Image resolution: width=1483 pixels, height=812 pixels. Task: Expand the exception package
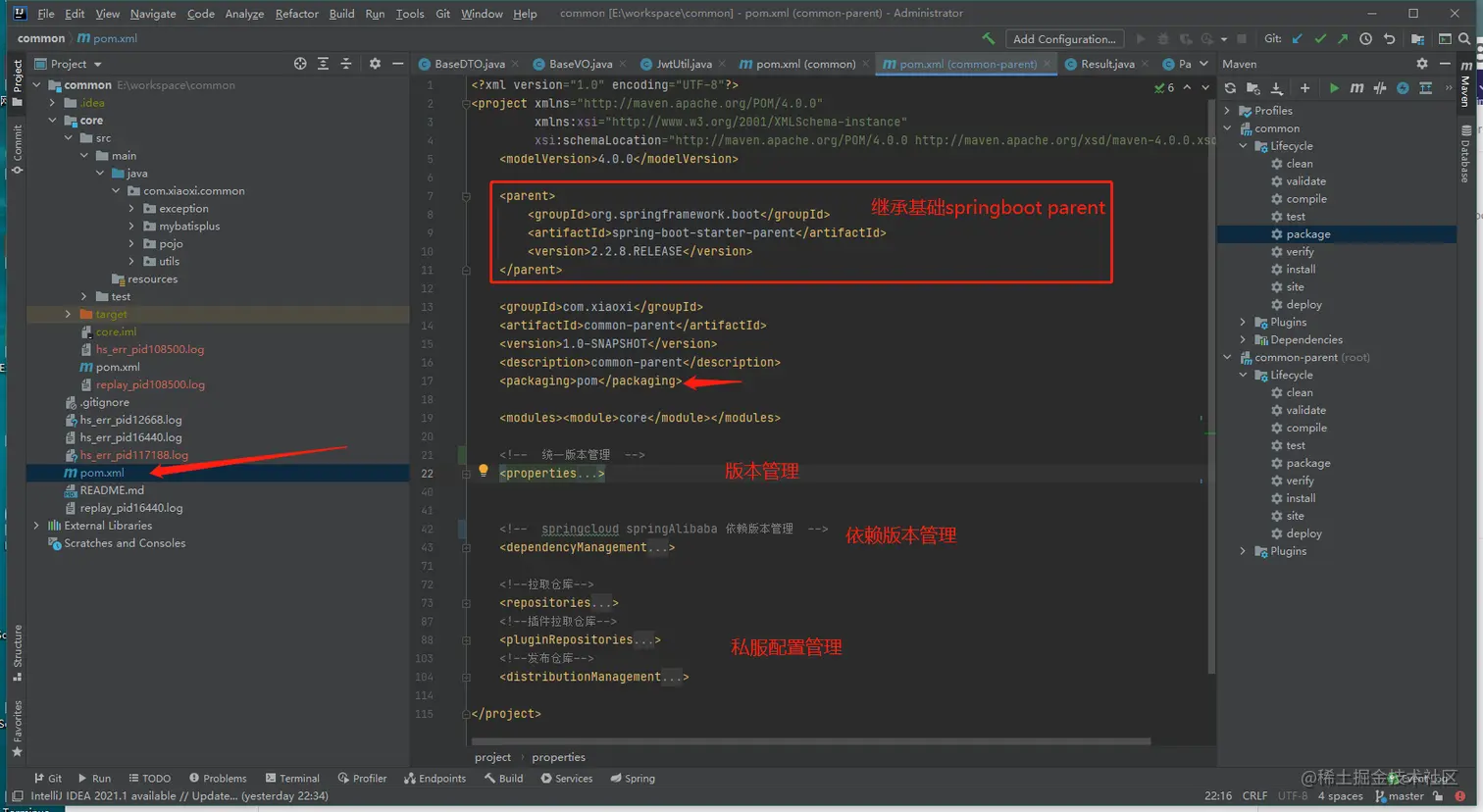(131, 209)
